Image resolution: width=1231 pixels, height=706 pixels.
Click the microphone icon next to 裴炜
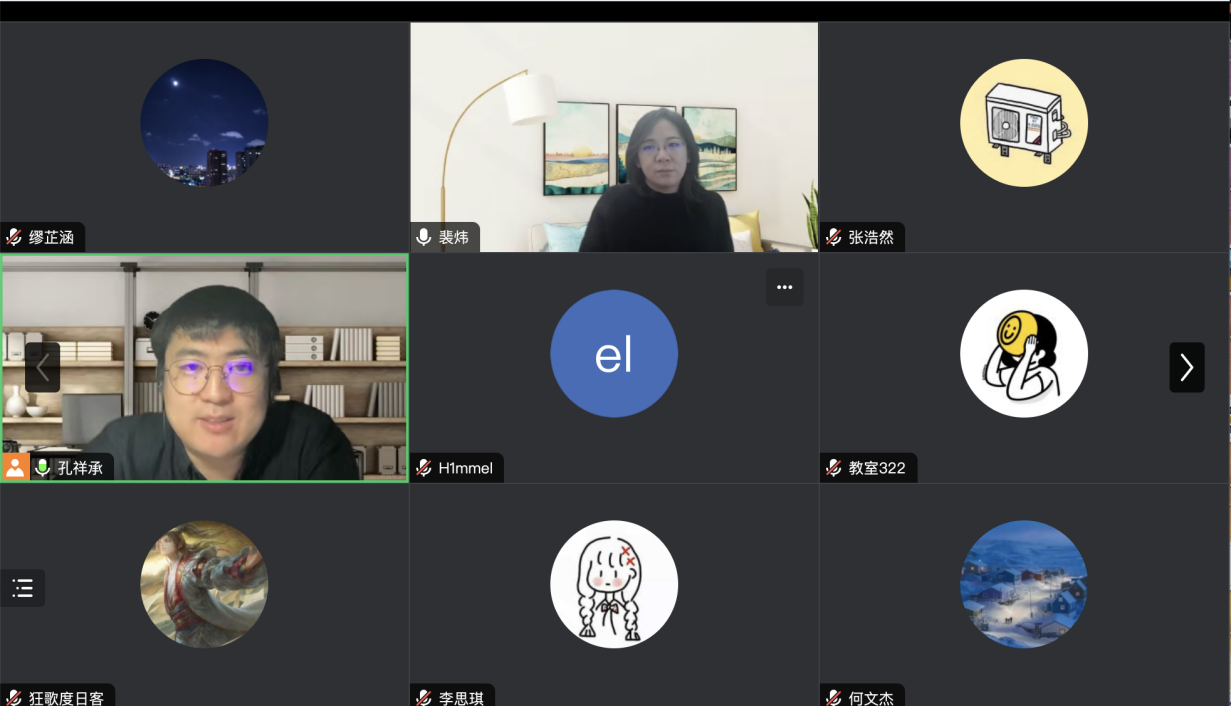424,238
